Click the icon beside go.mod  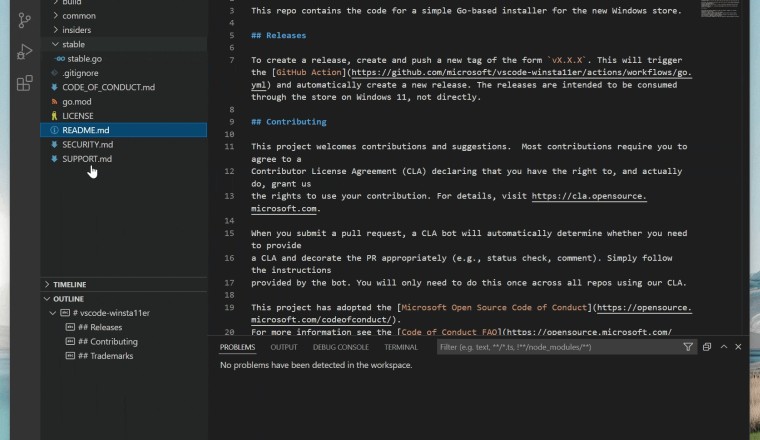pyautogui.click(x=54, y=102)
